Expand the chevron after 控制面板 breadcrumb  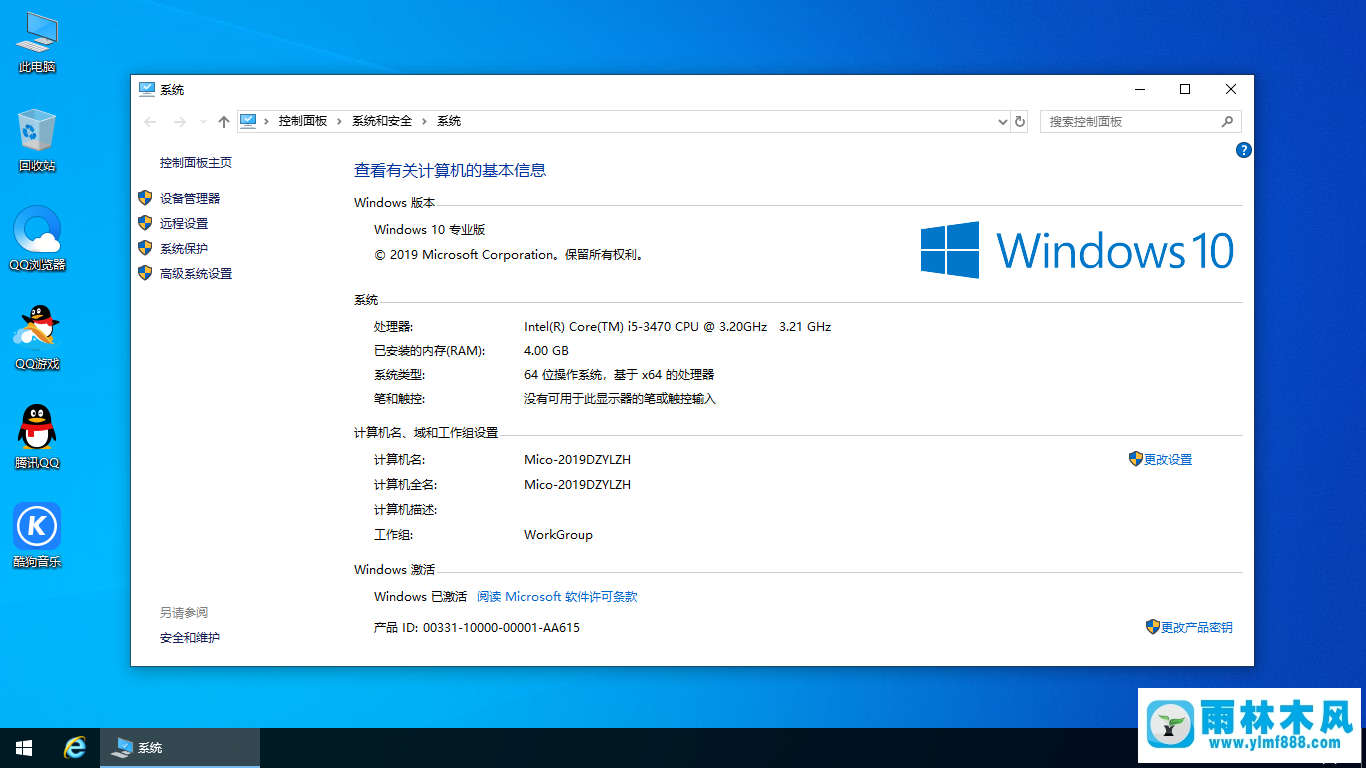pos(340,121)
